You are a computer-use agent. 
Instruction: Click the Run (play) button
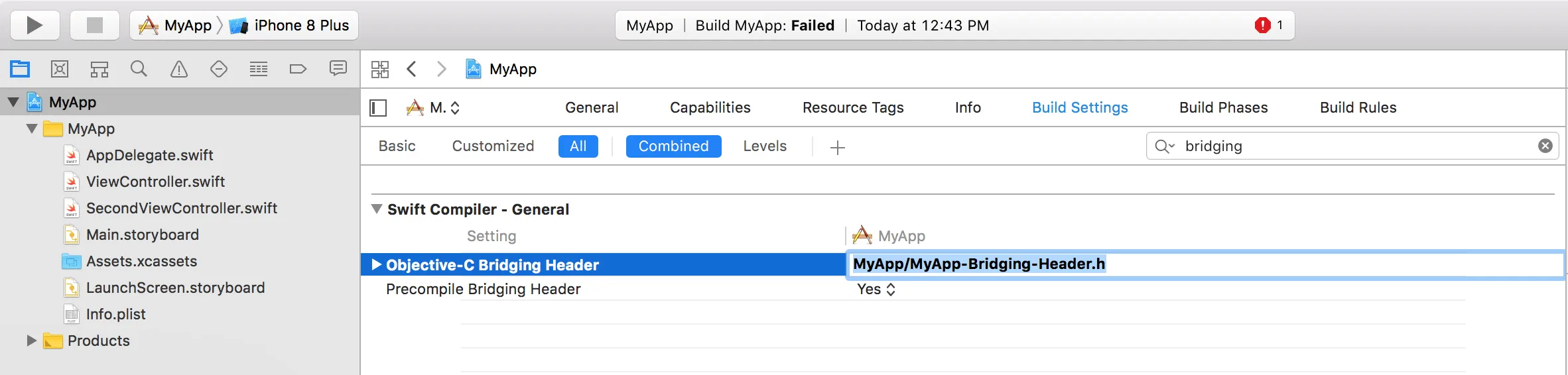point(34,25)
